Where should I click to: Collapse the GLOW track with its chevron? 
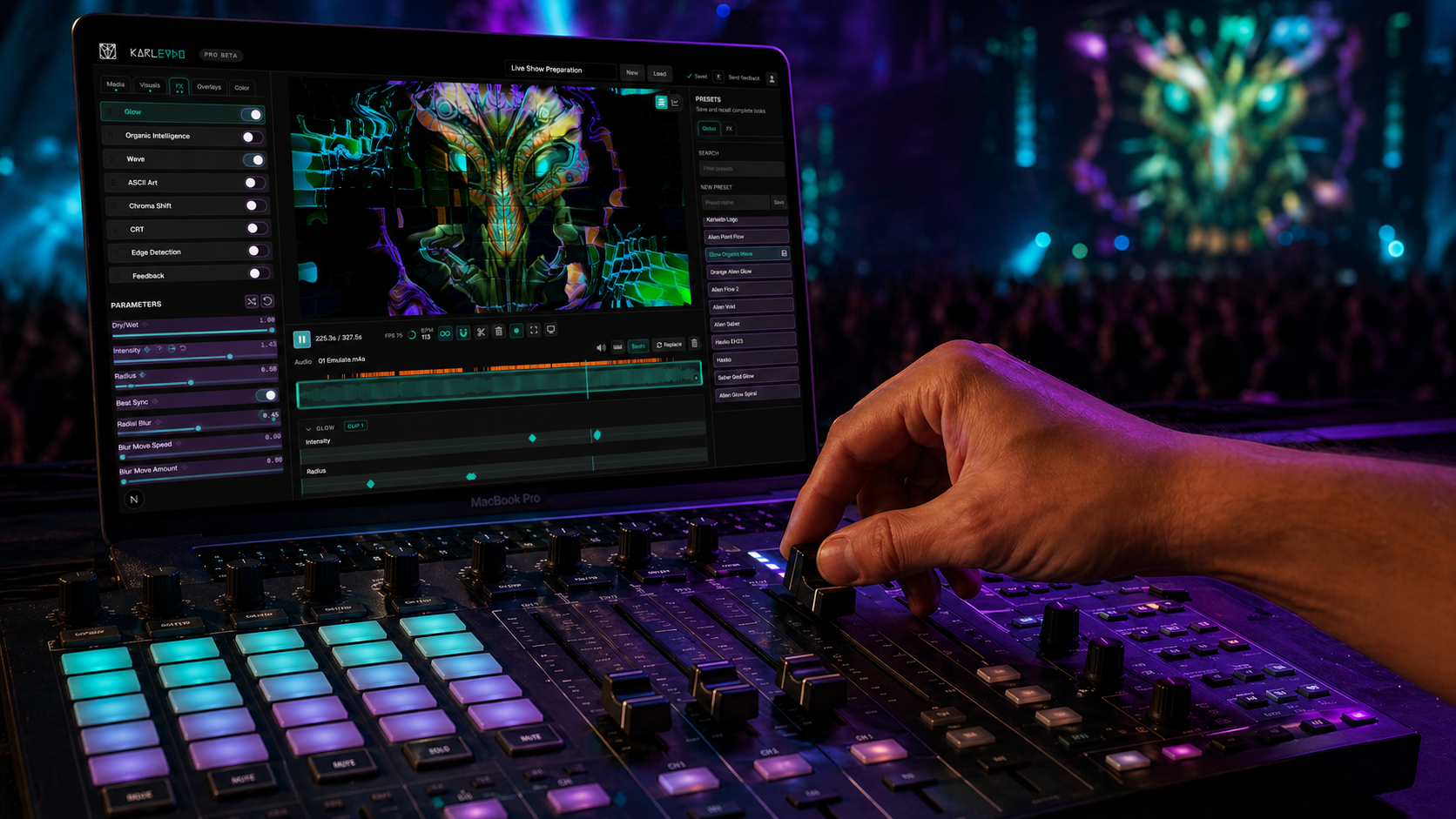pyautogui.click(x=308, y=428)
